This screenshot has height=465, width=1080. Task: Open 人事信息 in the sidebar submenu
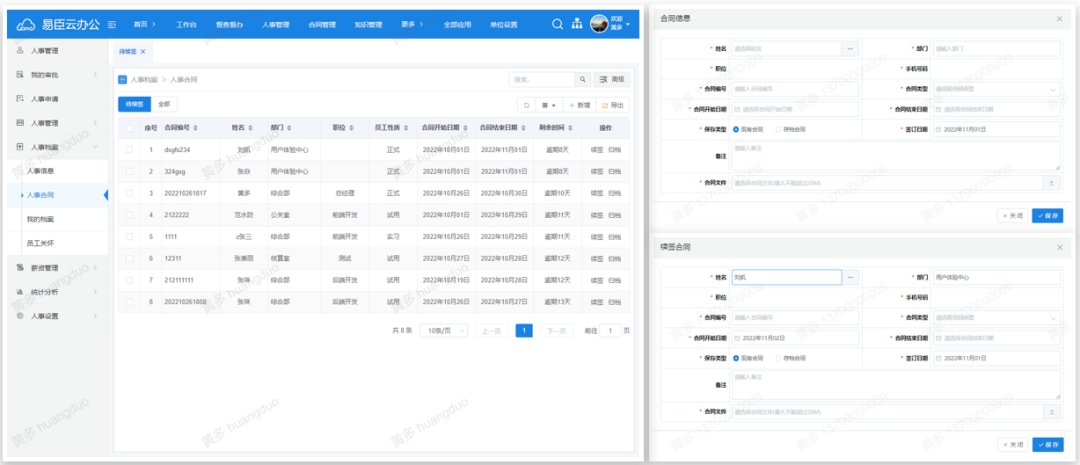(40, 170)
